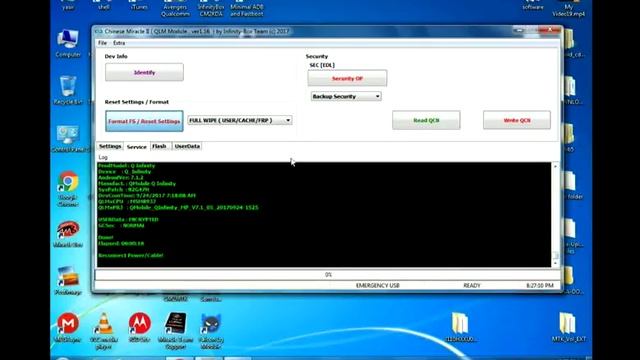The height and width of the screenshot is (360, 640).
Task: Open the InfinityBox CM2KDA desktop icon
Action: (x=211, y=8)
